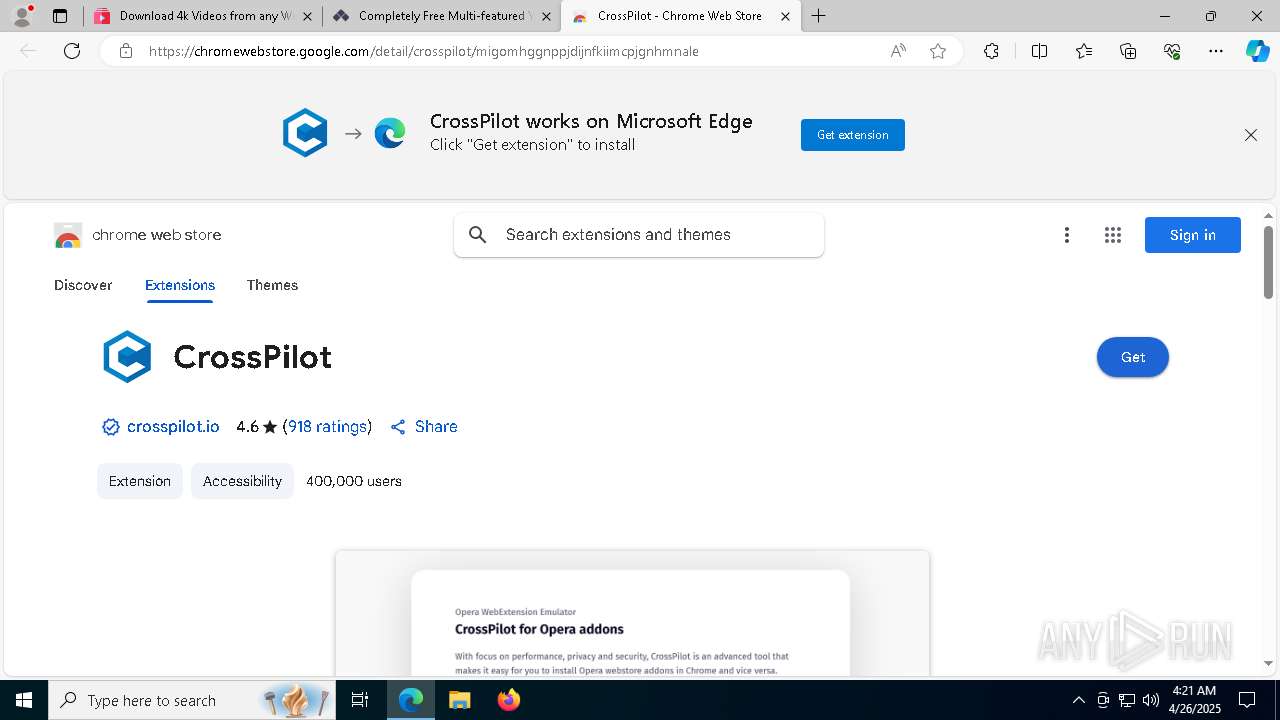Open the notifications center icon

1247,700
